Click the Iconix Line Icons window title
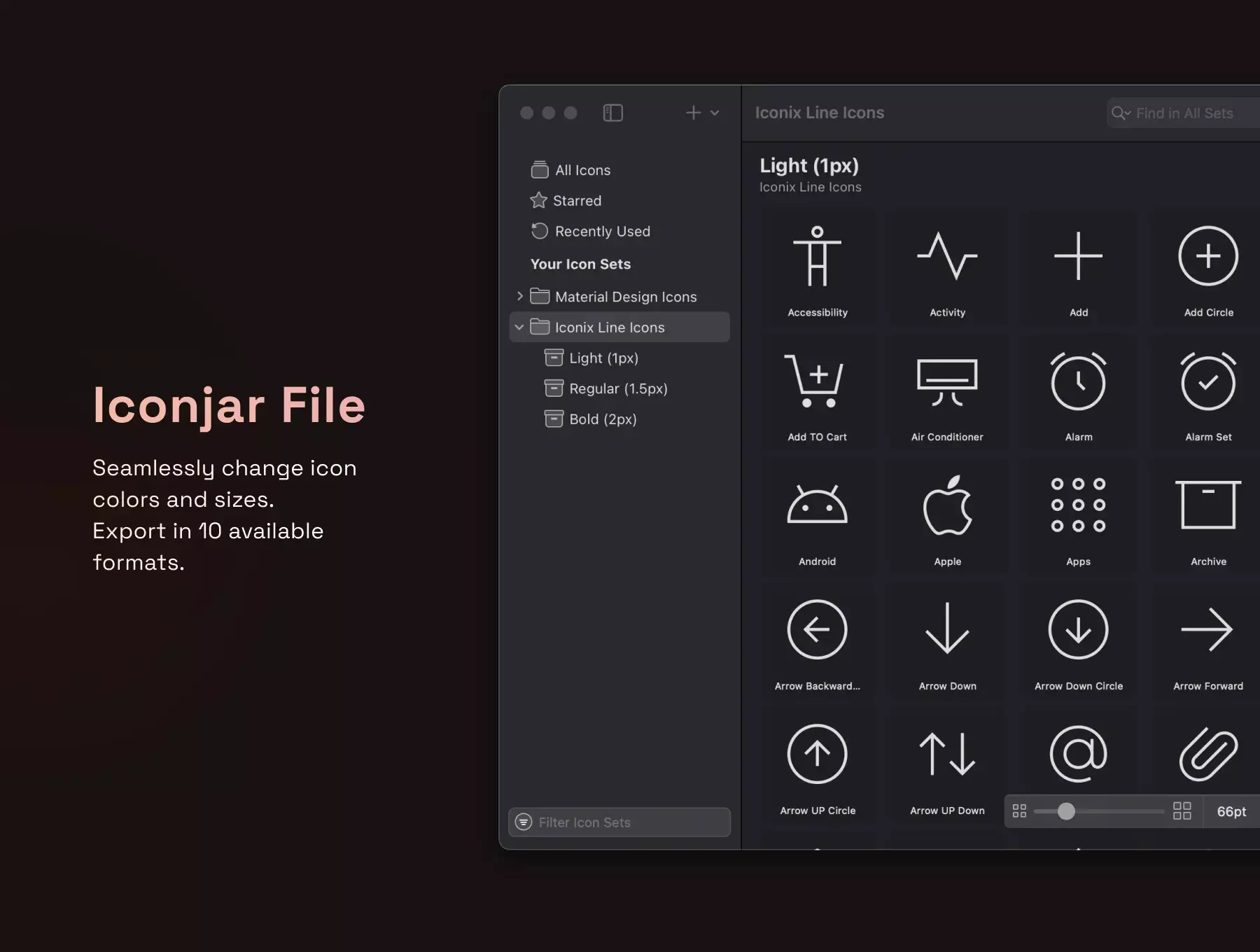This screenshot has width=1260, height=952. (x=820, y=113)
